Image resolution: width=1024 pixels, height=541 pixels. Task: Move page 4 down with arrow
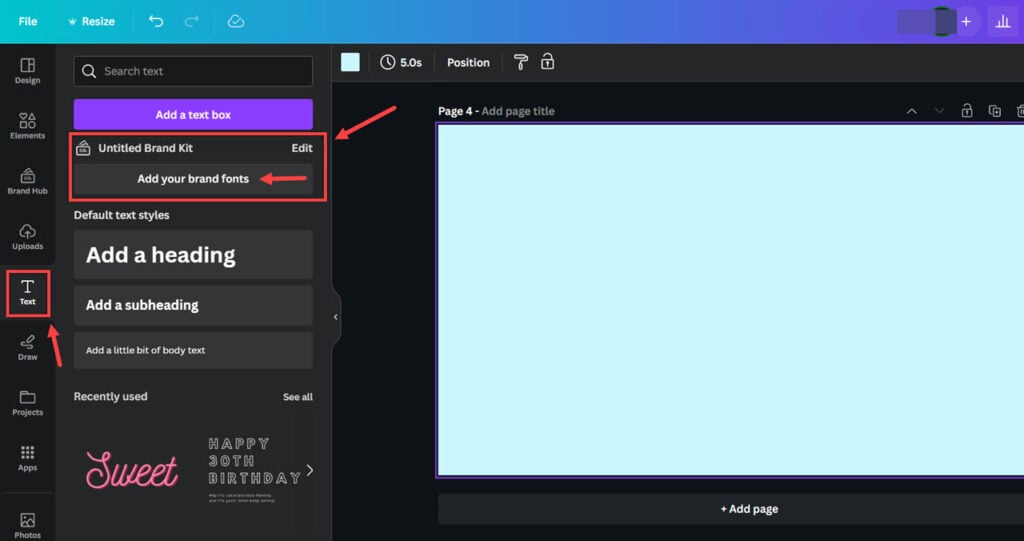click(939, 111)
